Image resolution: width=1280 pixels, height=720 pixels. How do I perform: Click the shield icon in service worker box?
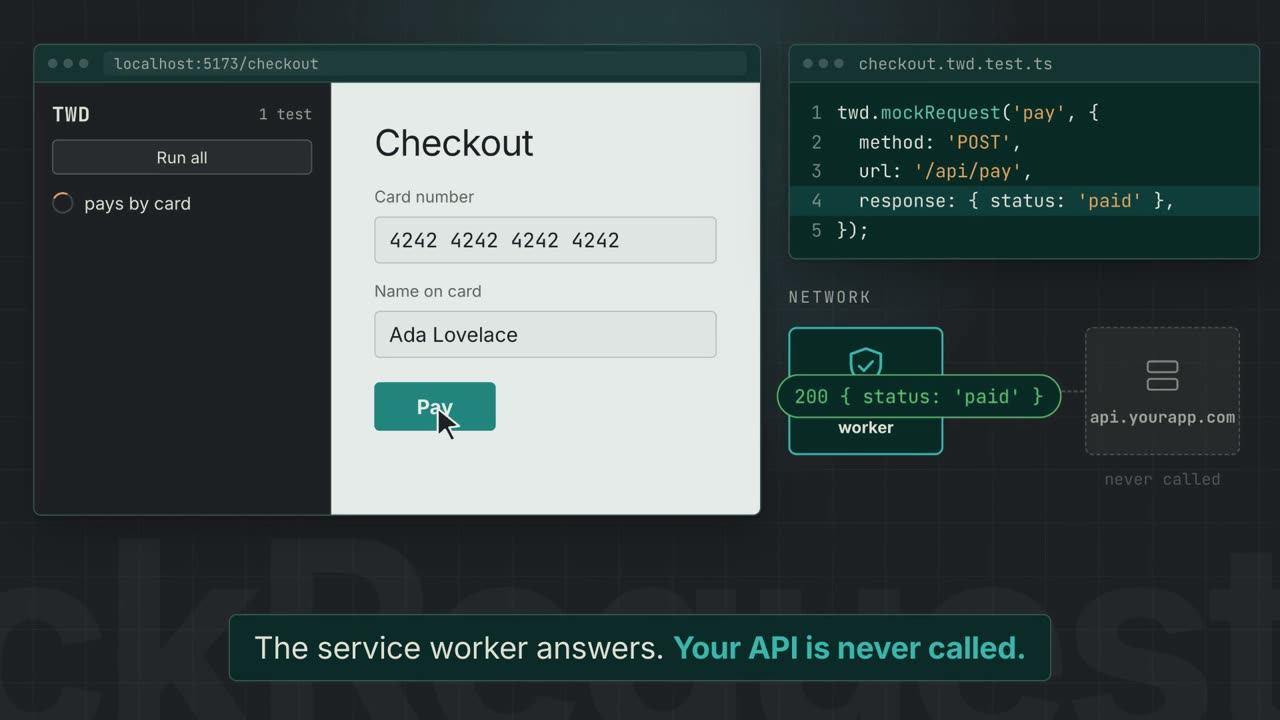click(x=866, y=362)
